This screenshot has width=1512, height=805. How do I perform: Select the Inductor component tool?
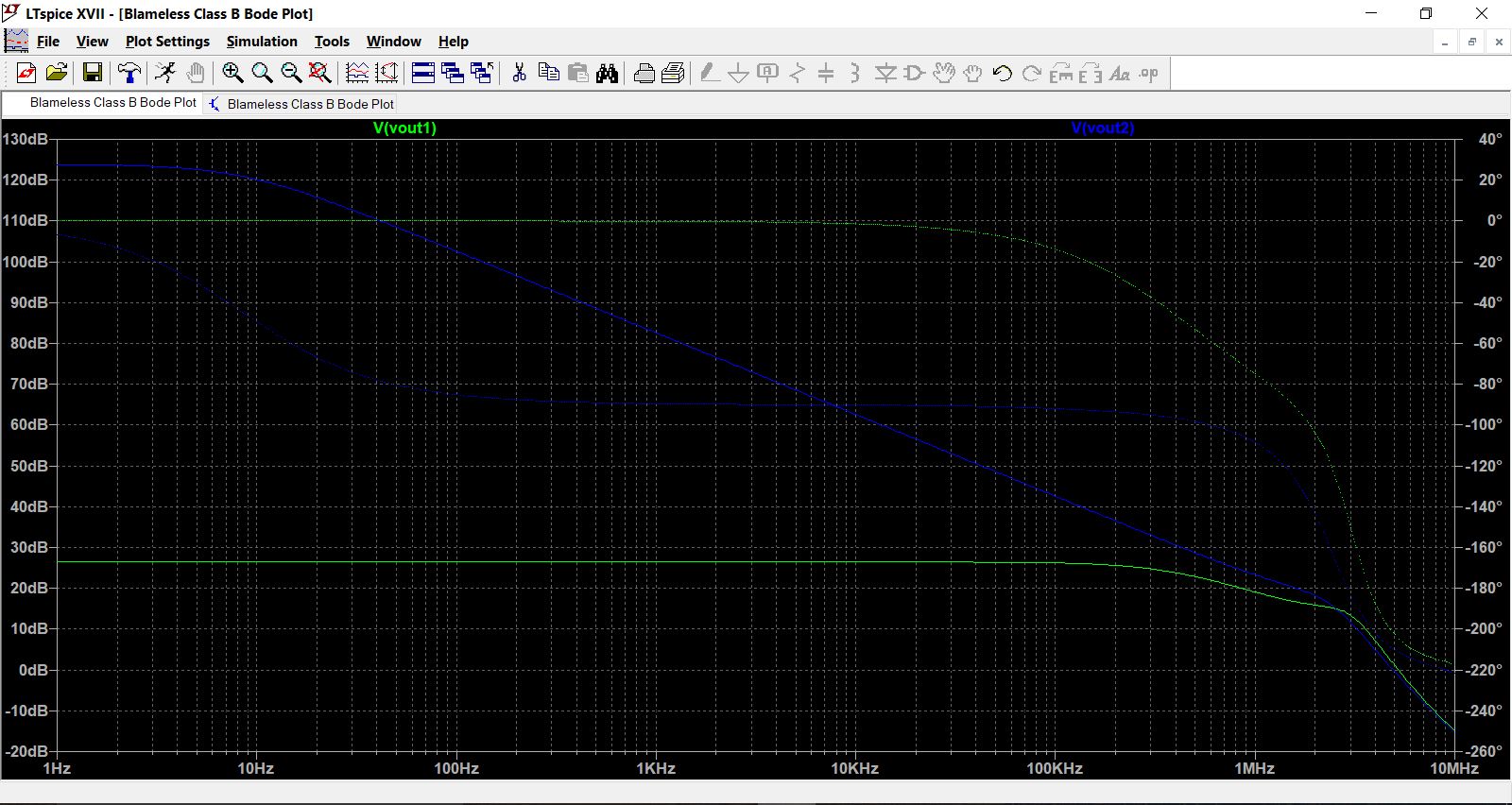click(855, 73)
